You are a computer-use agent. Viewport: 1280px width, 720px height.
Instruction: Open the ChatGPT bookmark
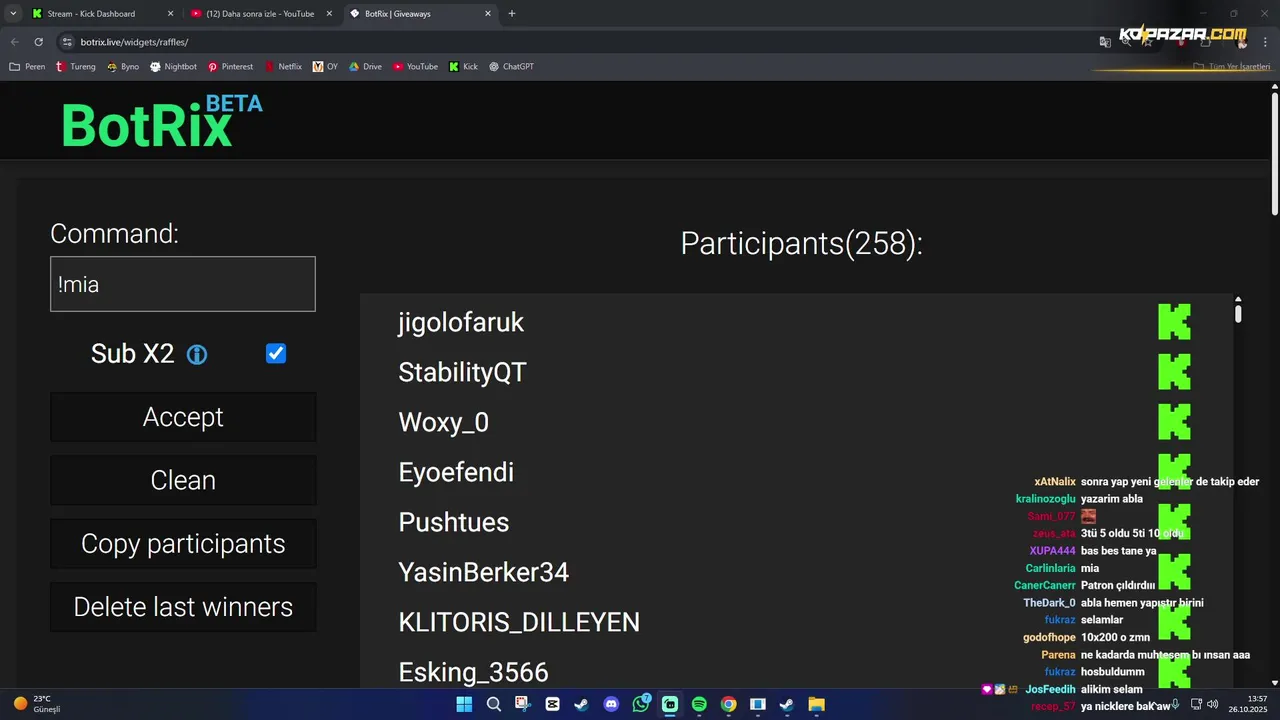click(x=511, y=67)
